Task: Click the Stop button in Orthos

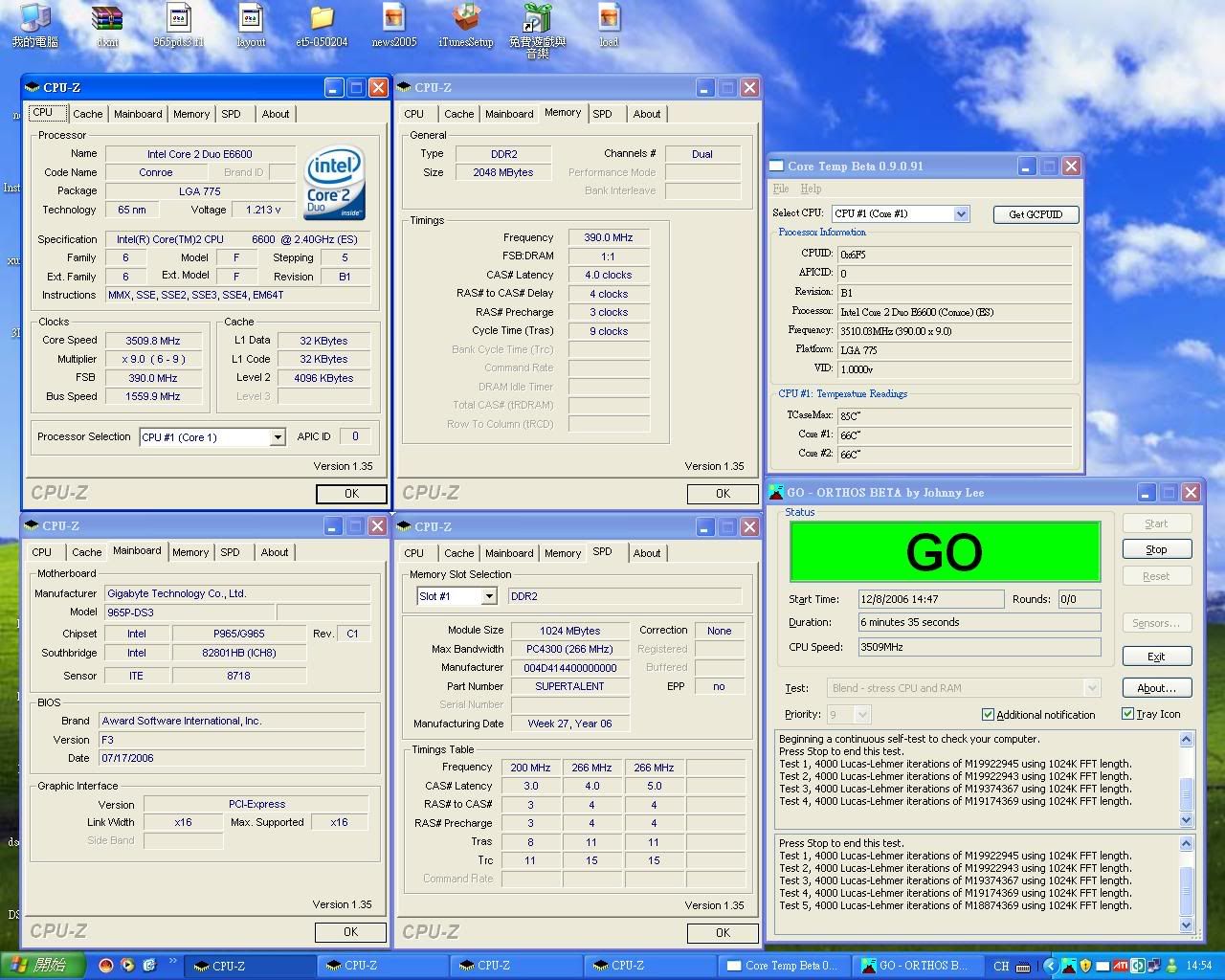Action: (1156, 549)
